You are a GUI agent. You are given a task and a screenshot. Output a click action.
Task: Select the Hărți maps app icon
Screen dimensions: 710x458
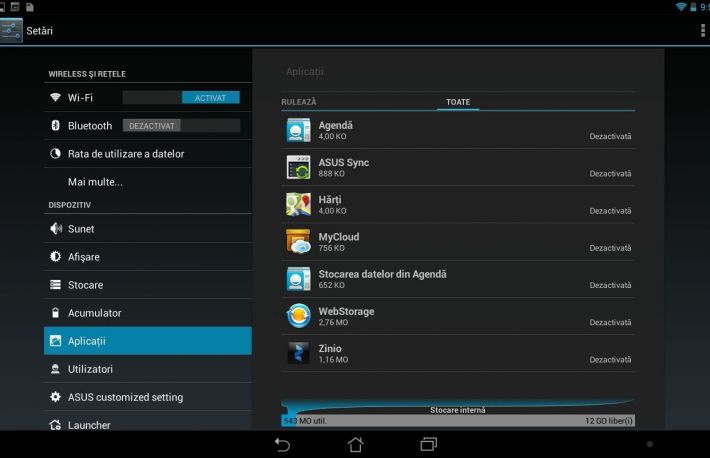[x=299, y=204]
